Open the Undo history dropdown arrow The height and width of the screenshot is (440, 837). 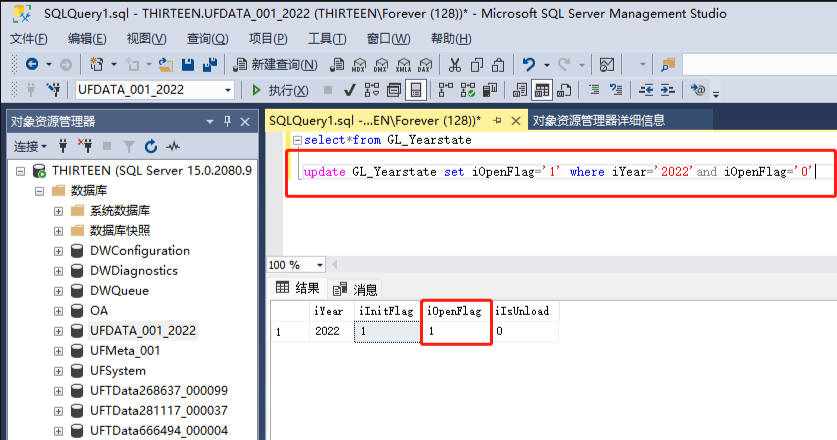pyautogui.click(x=547, y=65)
